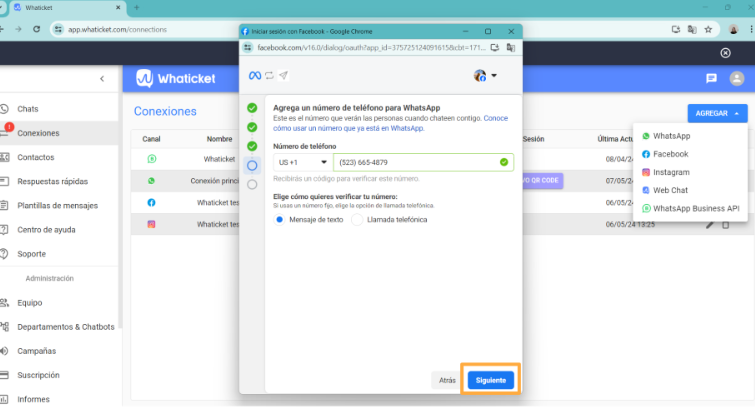
Task: Open the Conoce cómo usar un número link
Action: 391,123
